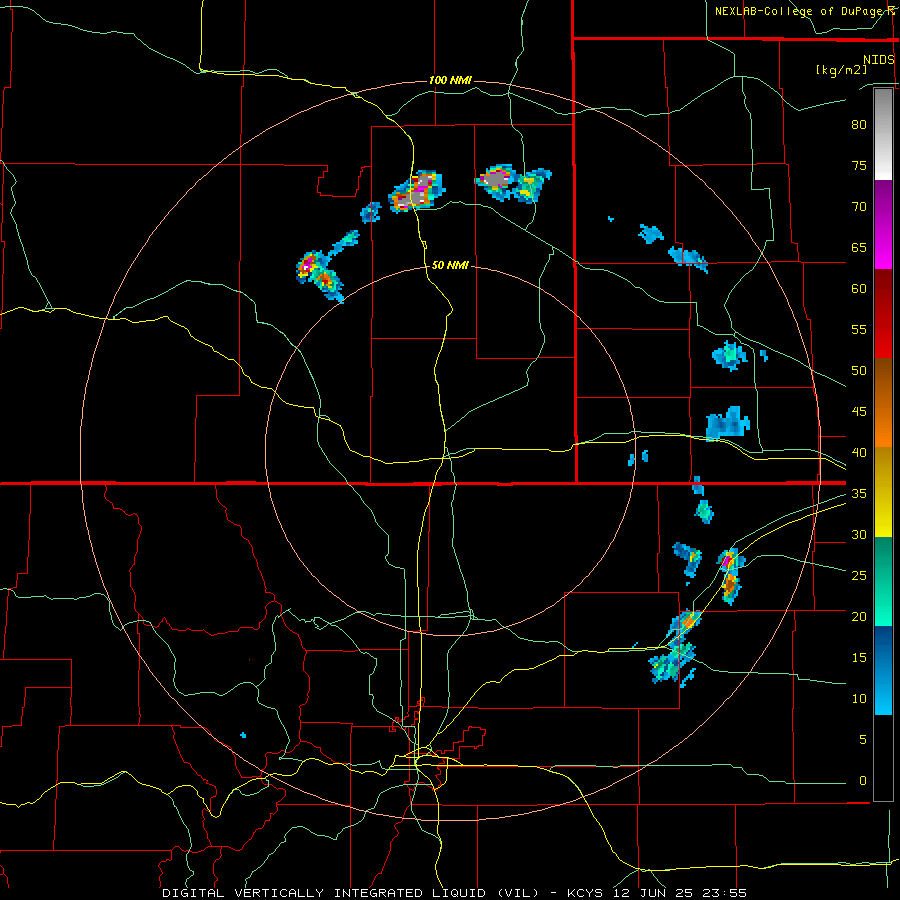Click the "23:55" timestamp
This screenshot has width=900, height=900.
click(x=724, y=893)
